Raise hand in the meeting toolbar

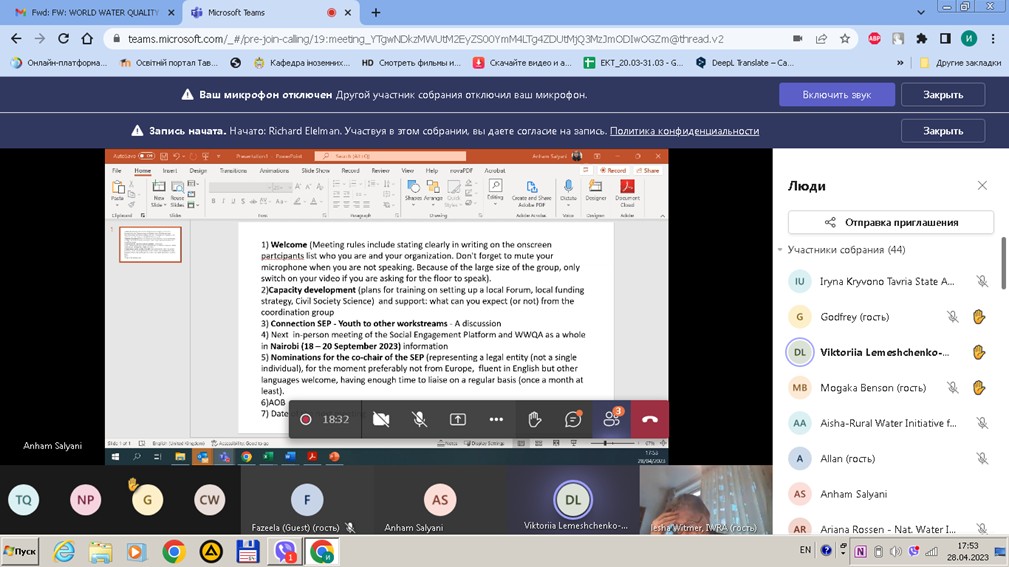(535, 420)
